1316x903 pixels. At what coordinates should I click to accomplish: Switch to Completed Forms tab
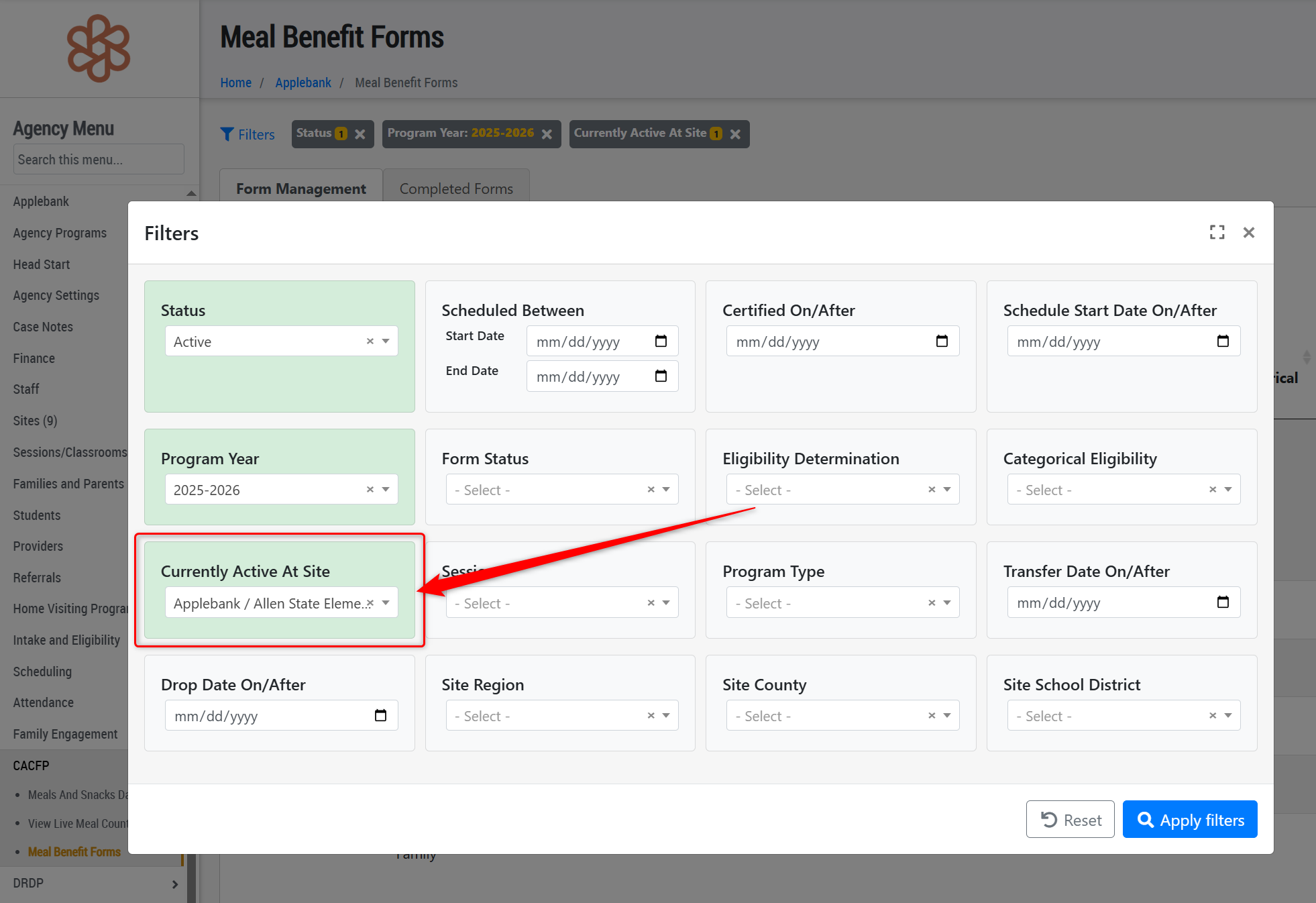pos(456,189)
